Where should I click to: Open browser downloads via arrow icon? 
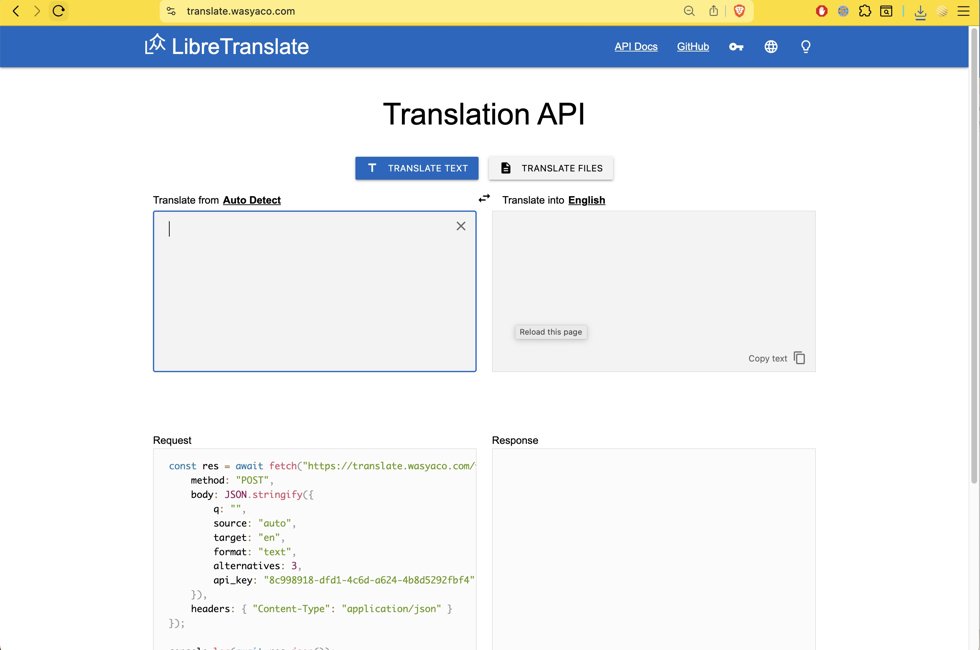click(x=919, y=11)
